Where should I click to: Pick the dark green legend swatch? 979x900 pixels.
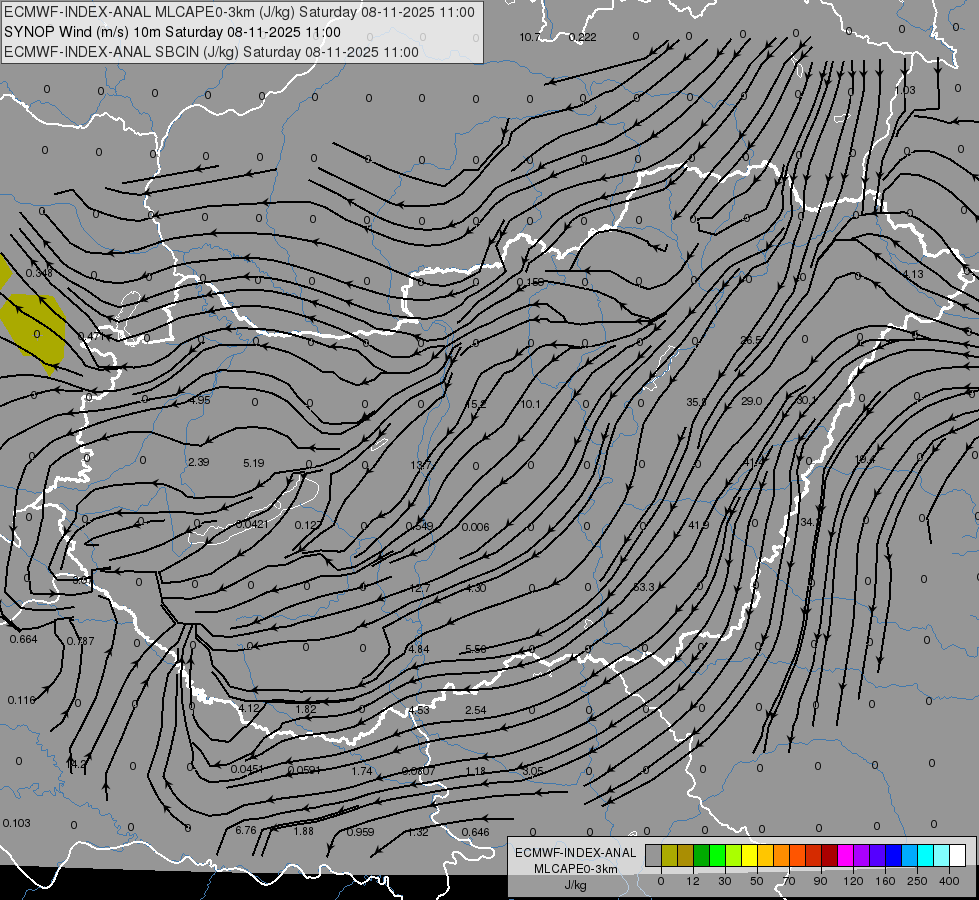[x=702, y=855]
